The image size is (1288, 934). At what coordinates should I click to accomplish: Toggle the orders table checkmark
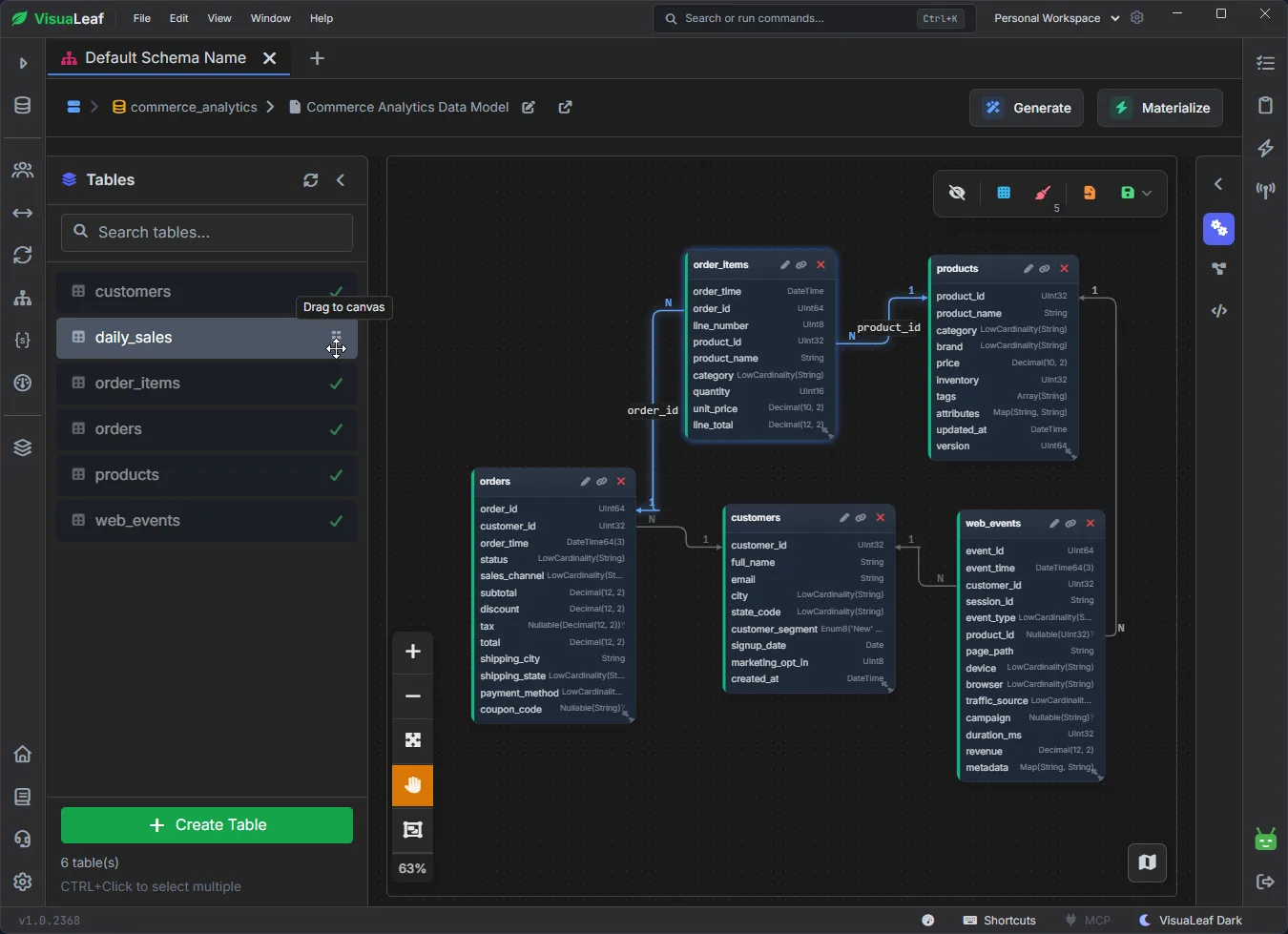coord(336,429)
